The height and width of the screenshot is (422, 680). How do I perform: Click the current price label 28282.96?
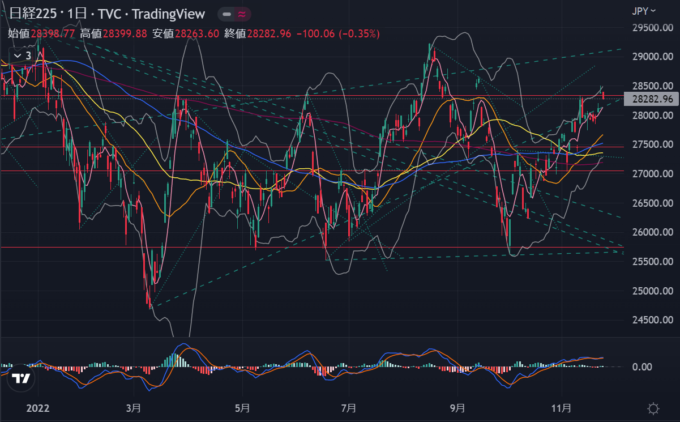pos(650,99)
